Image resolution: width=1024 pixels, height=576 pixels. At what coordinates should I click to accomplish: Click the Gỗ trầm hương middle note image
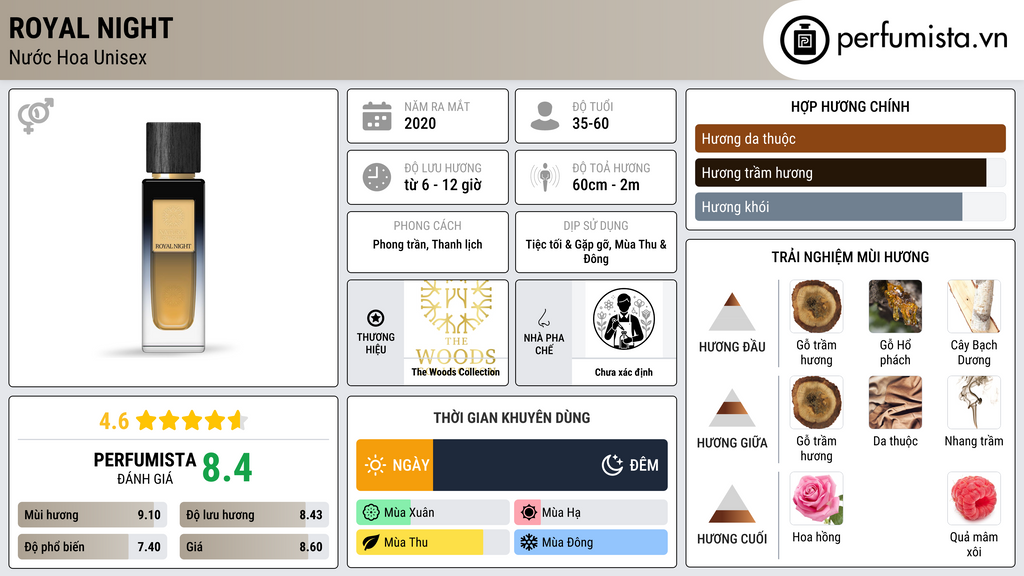816,402
